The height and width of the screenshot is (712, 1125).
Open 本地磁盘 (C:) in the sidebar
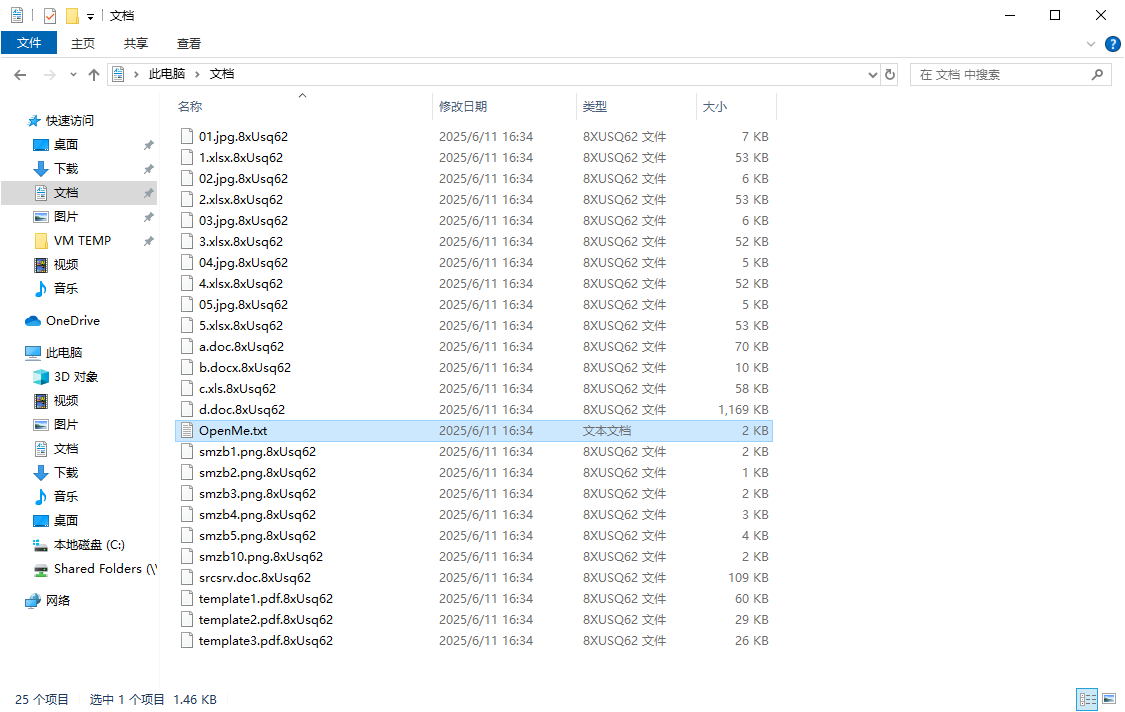pyautogui.click(x=89, y=545)
